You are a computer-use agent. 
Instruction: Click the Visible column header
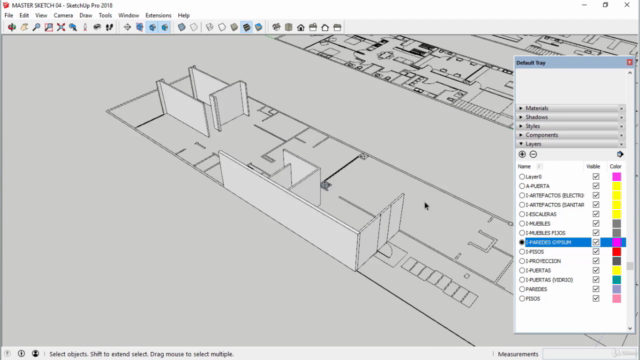pyautogui.click(x=593, y=167)
